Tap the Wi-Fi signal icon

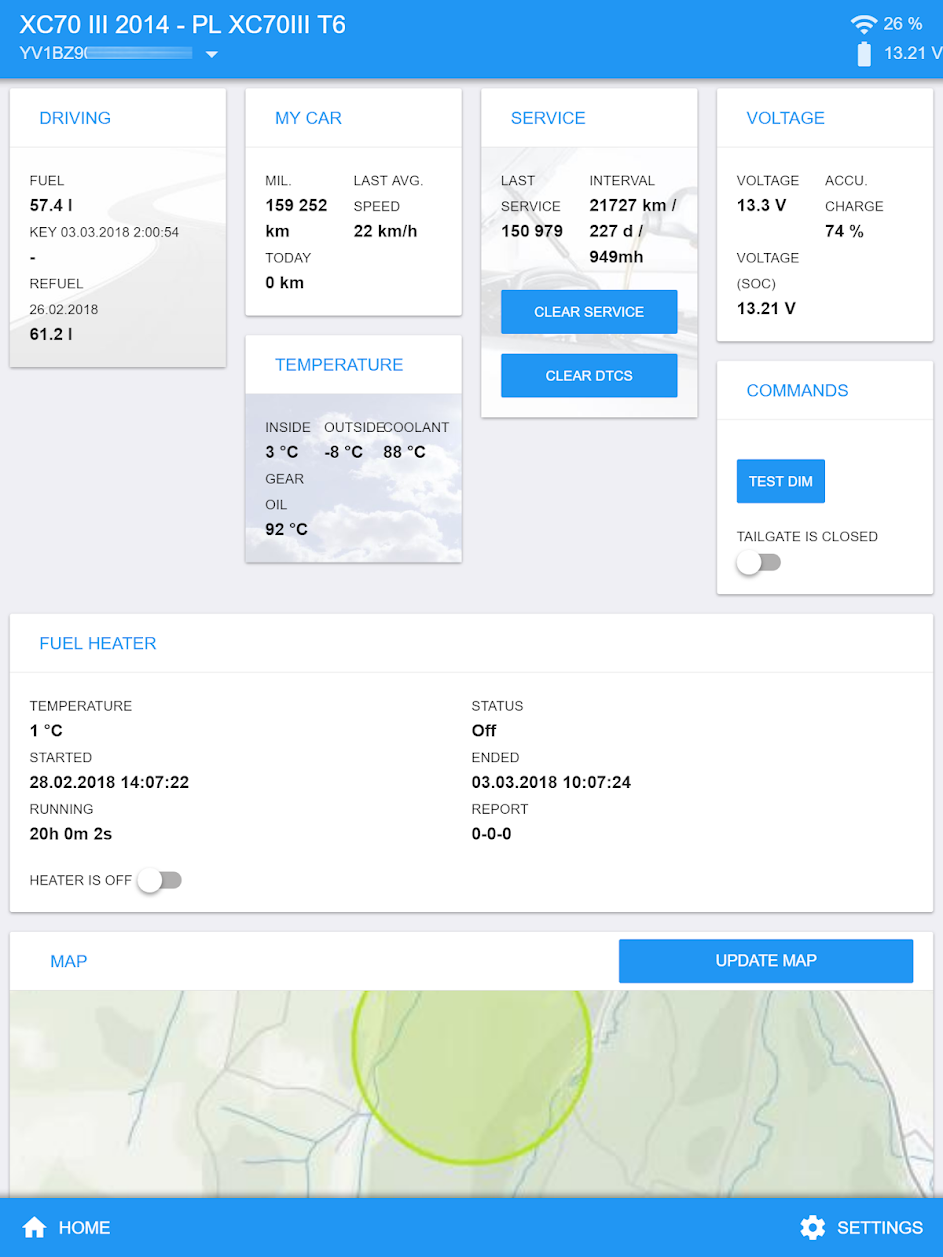863,24
